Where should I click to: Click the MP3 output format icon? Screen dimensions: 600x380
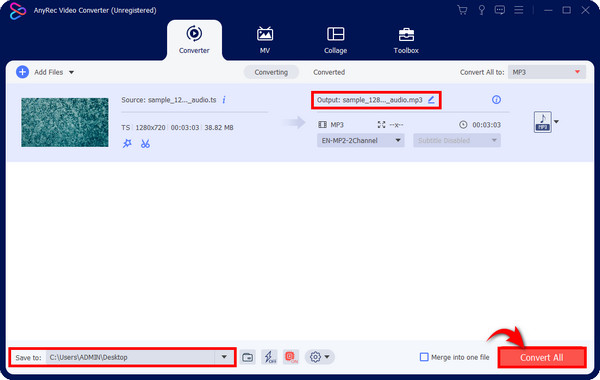pyautogui.click(x=543, y=122)
